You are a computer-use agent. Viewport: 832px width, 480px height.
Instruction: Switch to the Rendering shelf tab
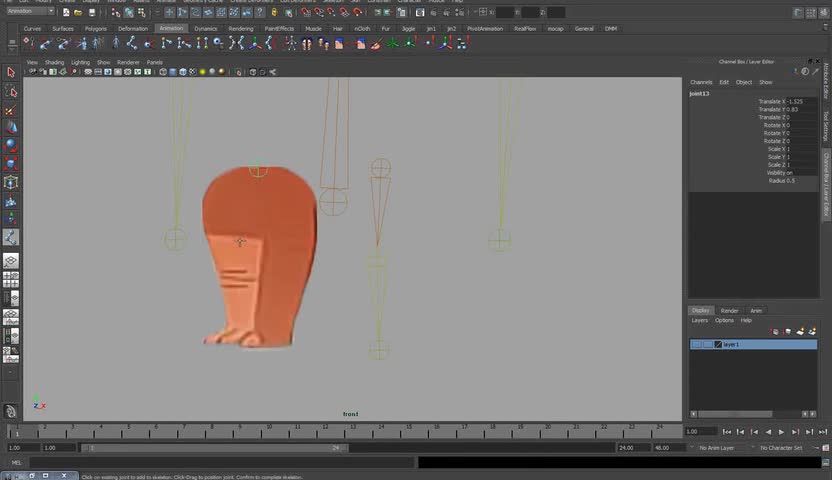point(240,29)
